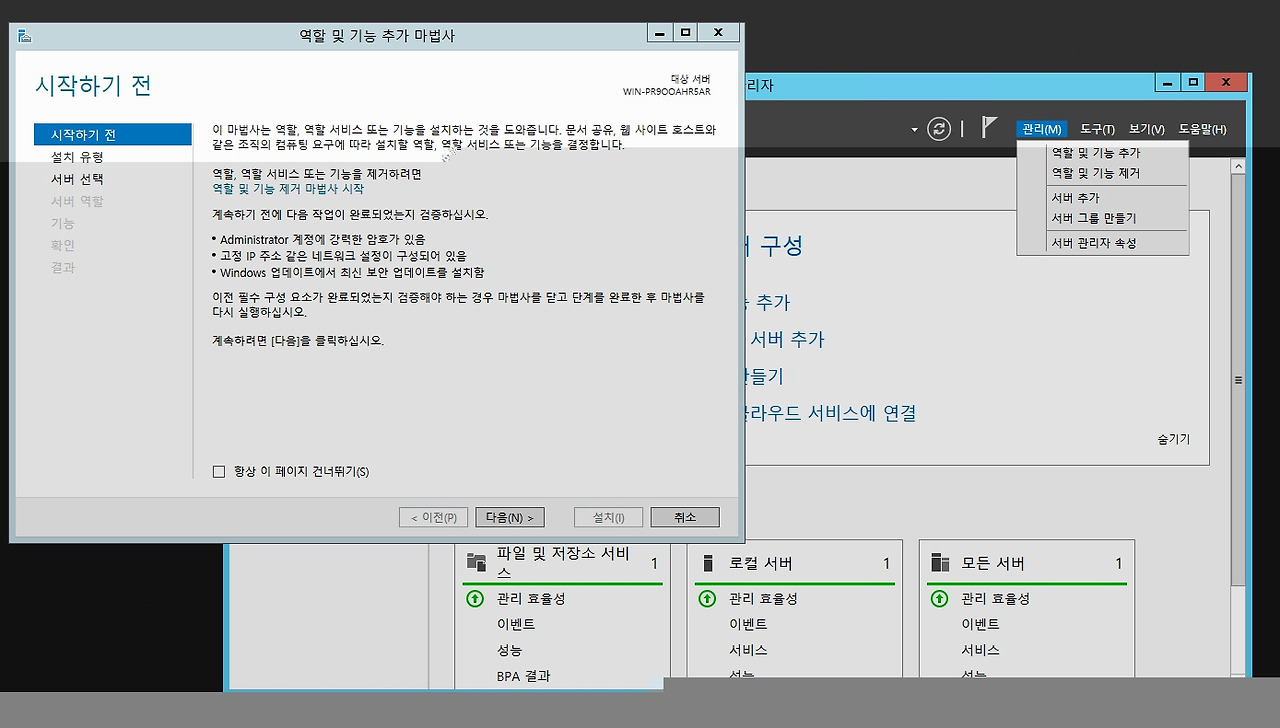Screen dimensions: 1280x728
Task: Open the 도구(T) menu
Action: tap(1097, 129)
